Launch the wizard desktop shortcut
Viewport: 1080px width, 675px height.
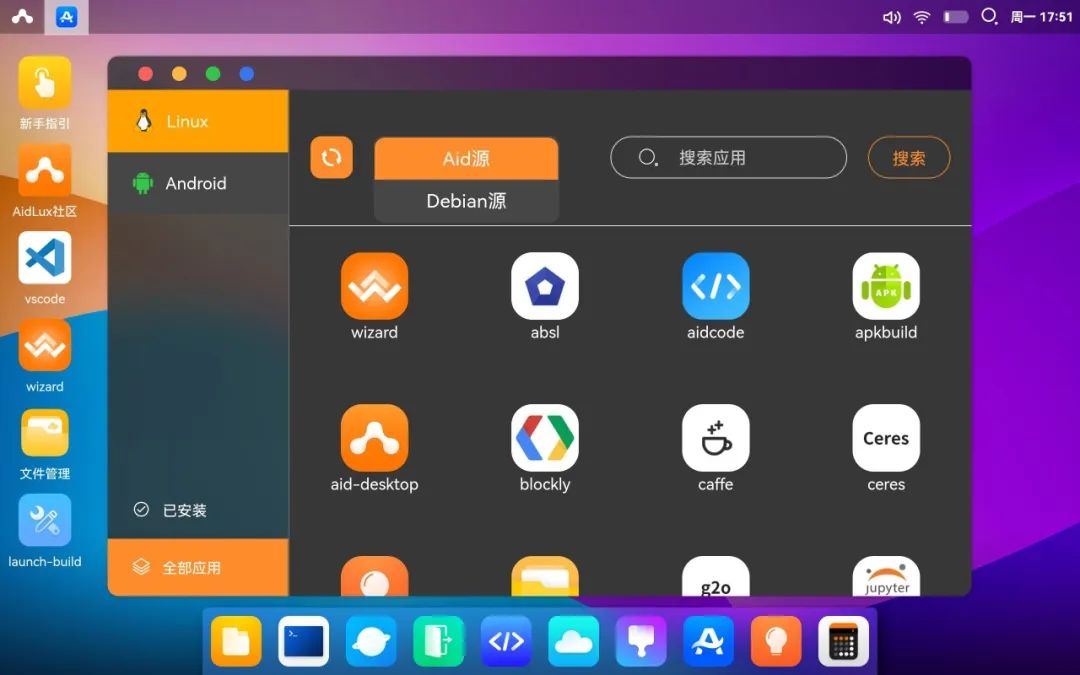click(45, 346)
